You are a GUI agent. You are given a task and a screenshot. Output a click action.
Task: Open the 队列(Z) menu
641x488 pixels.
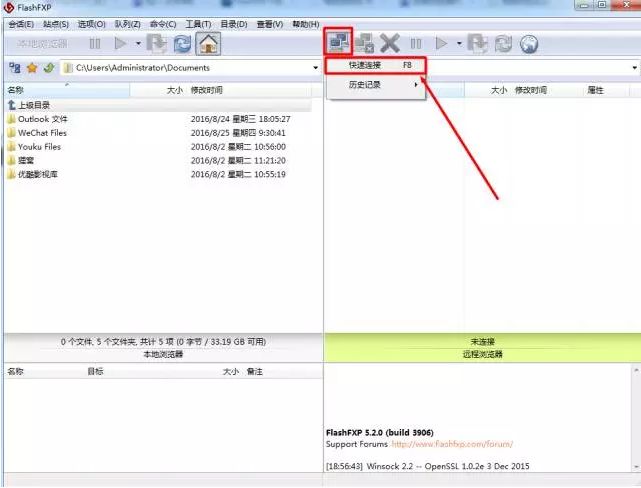coord(128,24)
